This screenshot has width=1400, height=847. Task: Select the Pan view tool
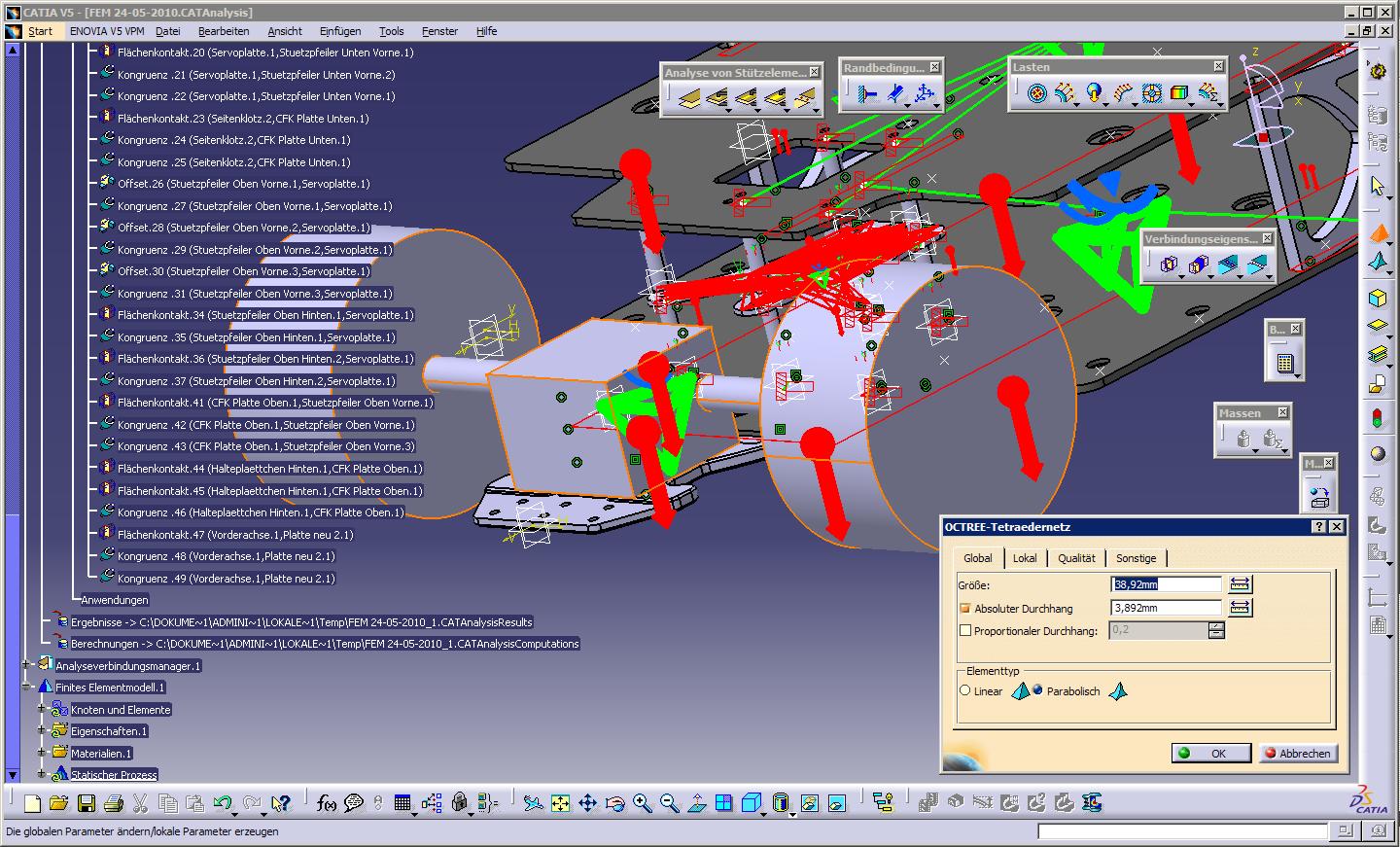tap(587, 803)
